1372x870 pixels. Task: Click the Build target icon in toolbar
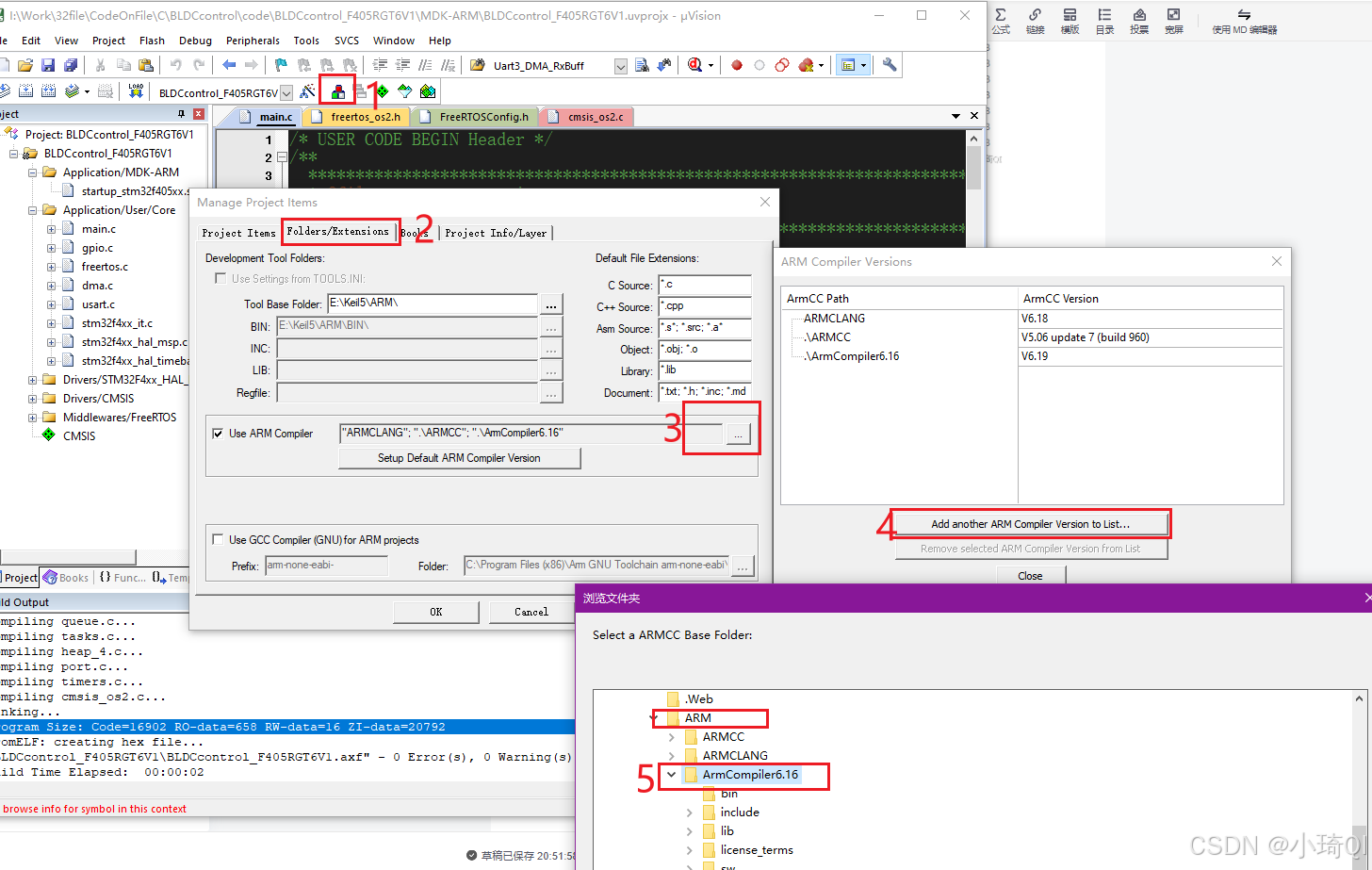pyautogui.click(x=26, y=91)
